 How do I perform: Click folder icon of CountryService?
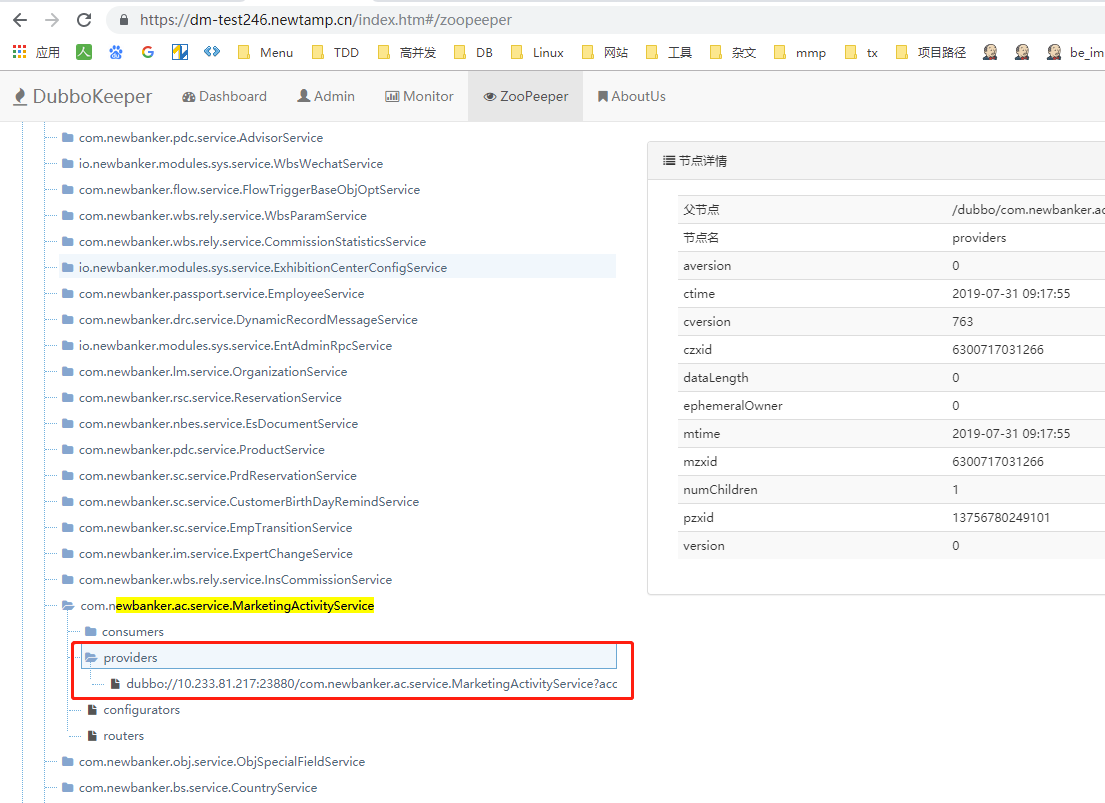[x=68, y=787]
